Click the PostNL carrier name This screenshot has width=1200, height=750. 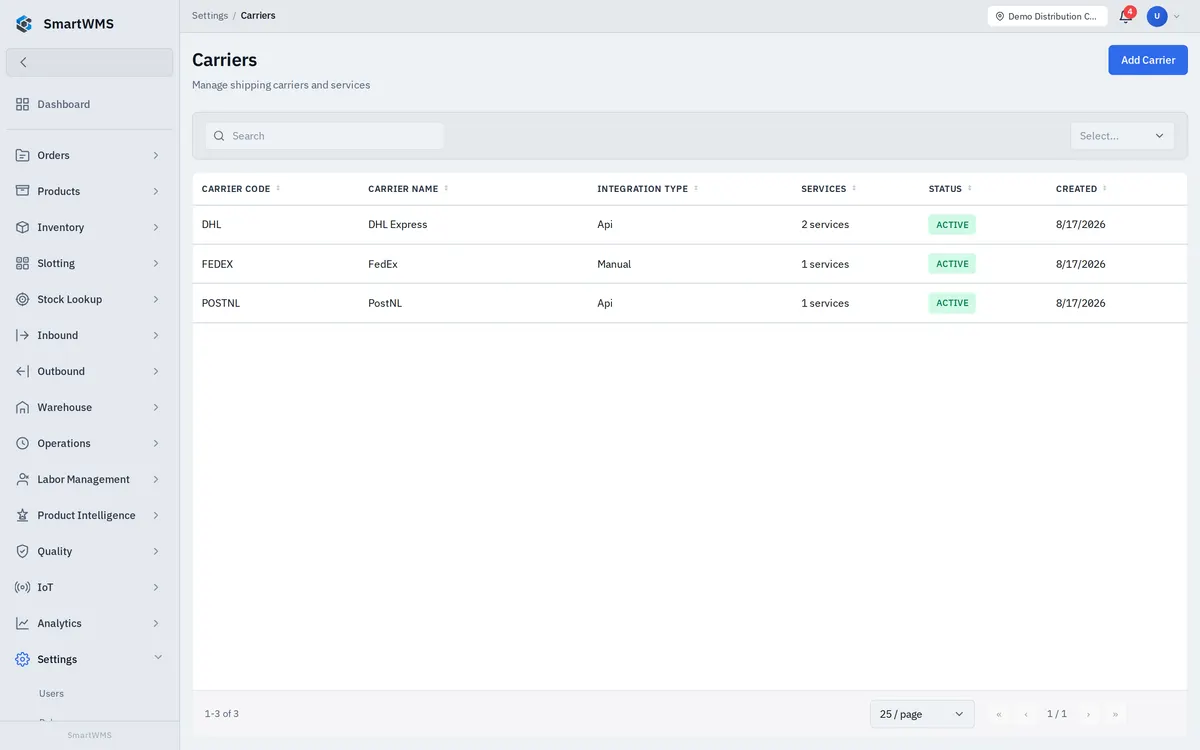(385, 303)
